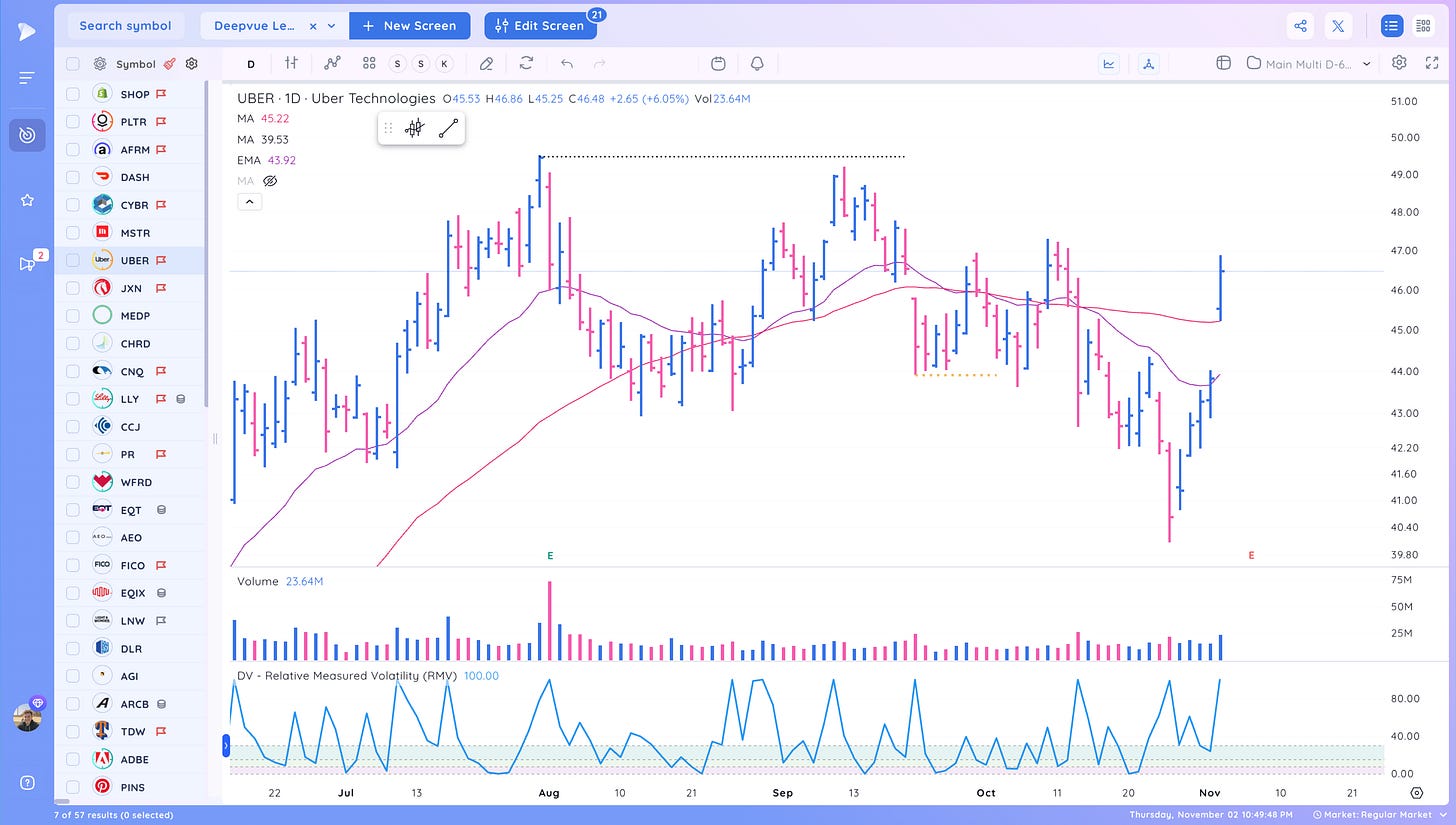Open Deepvue Le... screen dropdown arrow
Viewport: 1456px width, 825px height.
click(x=332, y=26)
